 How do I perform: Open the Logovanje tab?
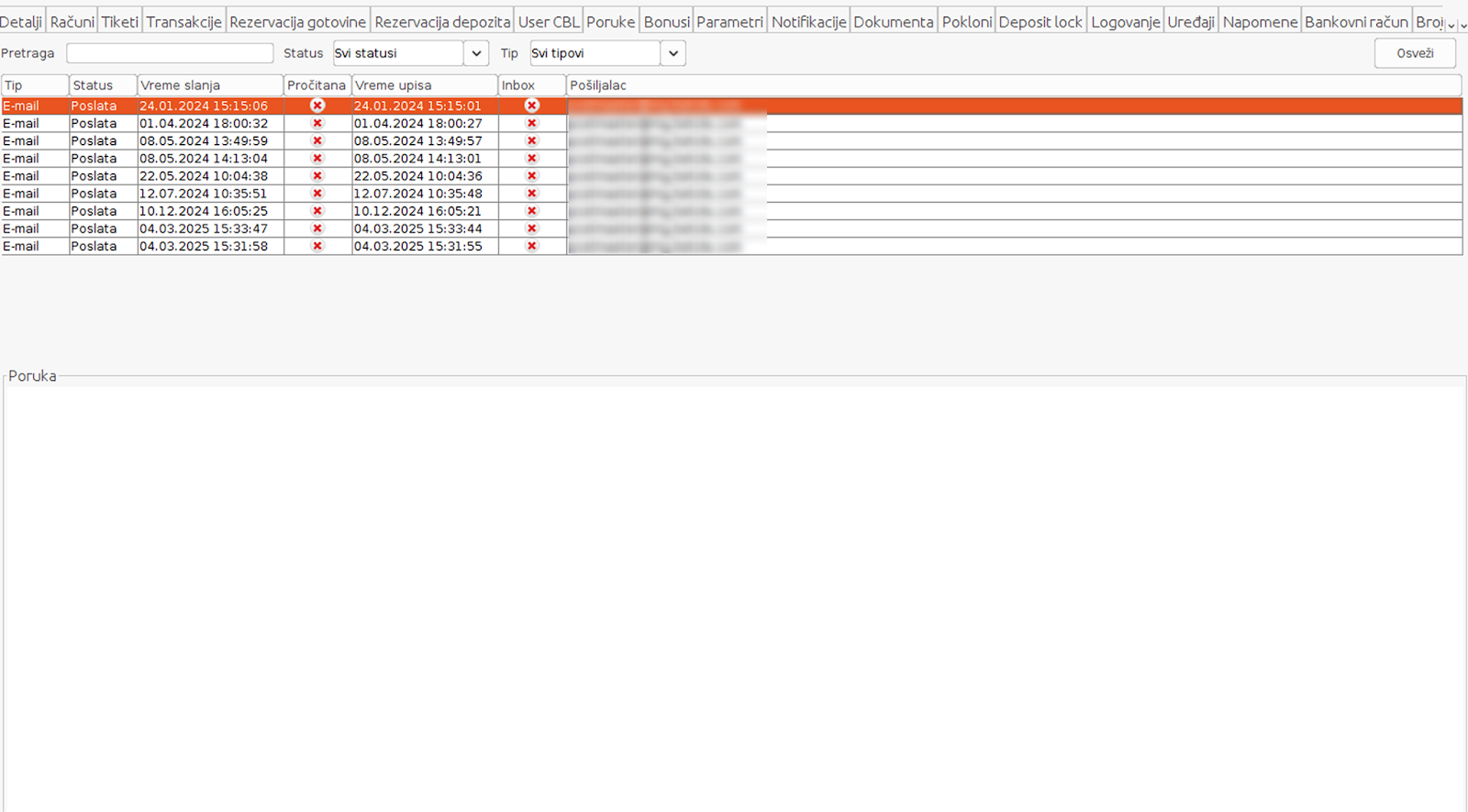click(x=1126, y=22)
